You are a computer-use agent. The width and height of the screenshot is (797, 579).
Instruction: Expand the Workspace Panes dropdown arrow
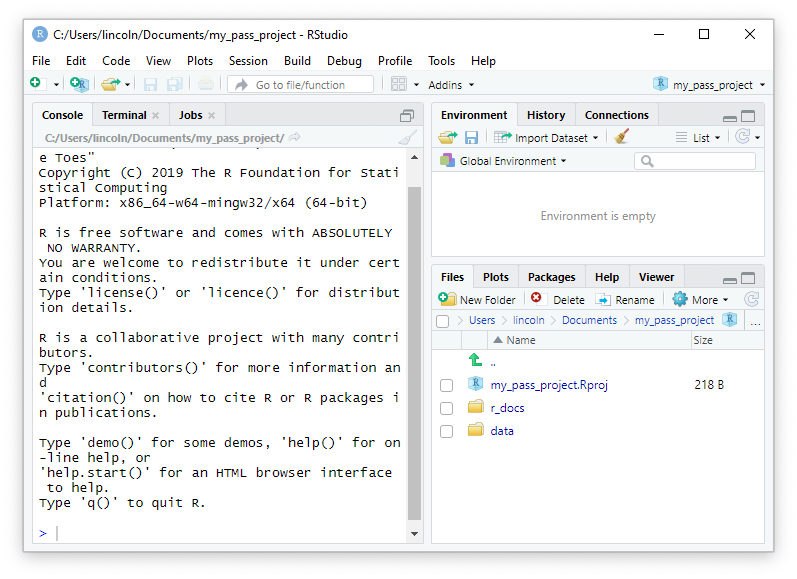(416, 85)
